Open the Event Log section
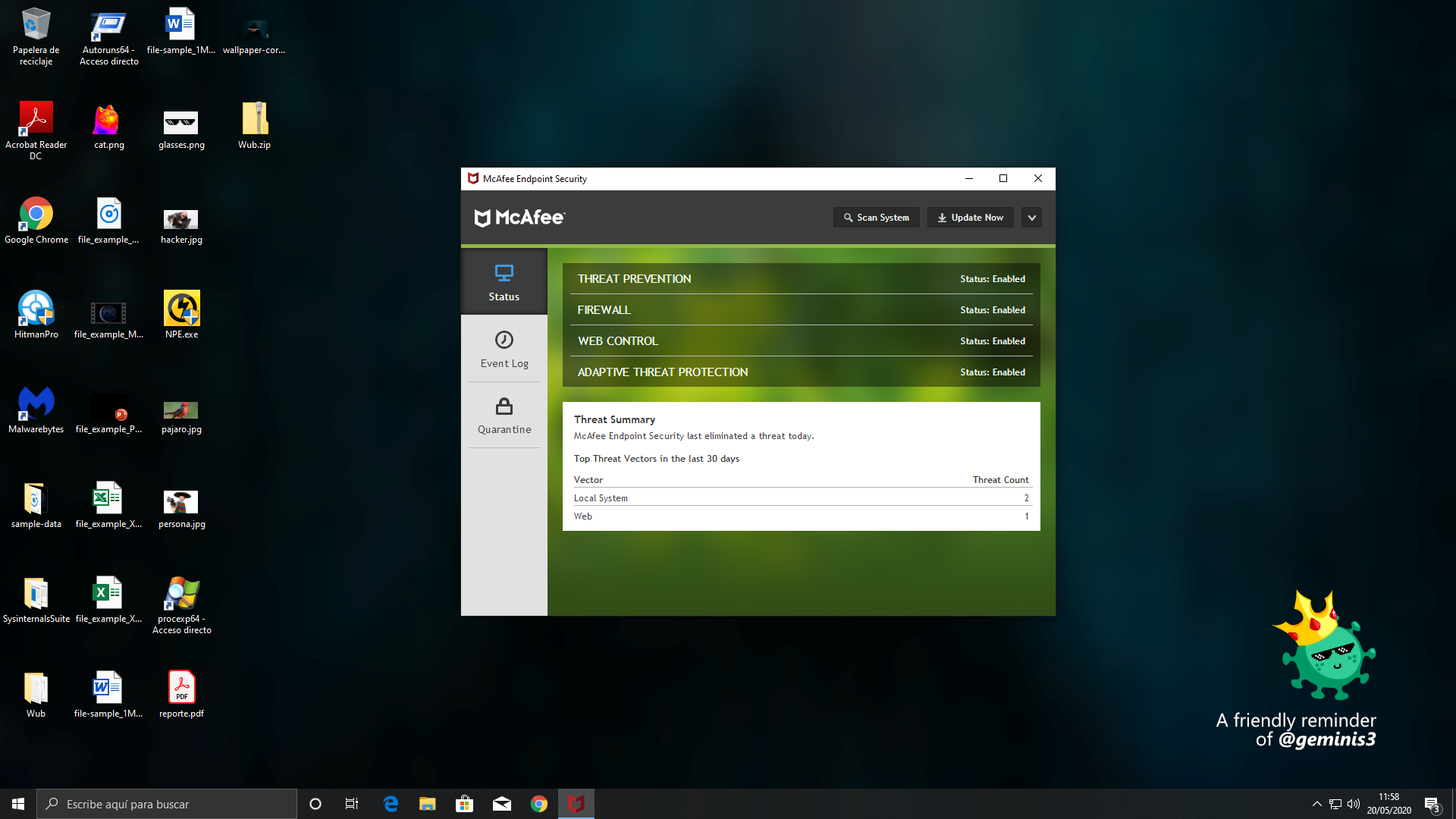Screen dimensions: 1456x819 click(504, 349)
